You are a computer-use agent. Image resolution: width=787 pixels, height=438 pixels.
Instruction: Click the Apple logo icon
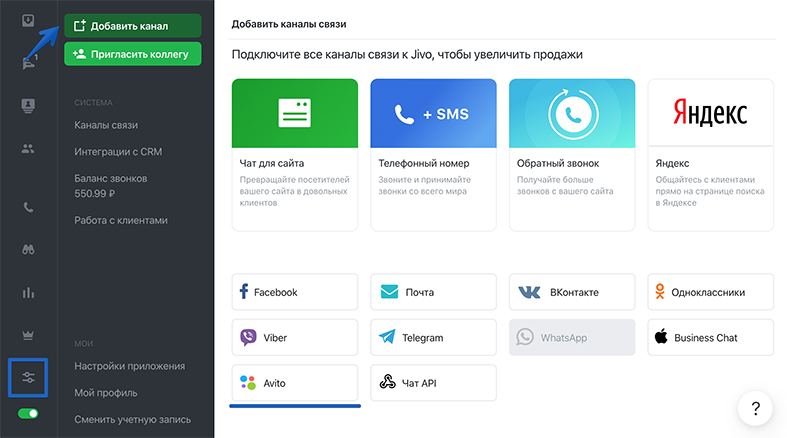[x=661, y=336]
